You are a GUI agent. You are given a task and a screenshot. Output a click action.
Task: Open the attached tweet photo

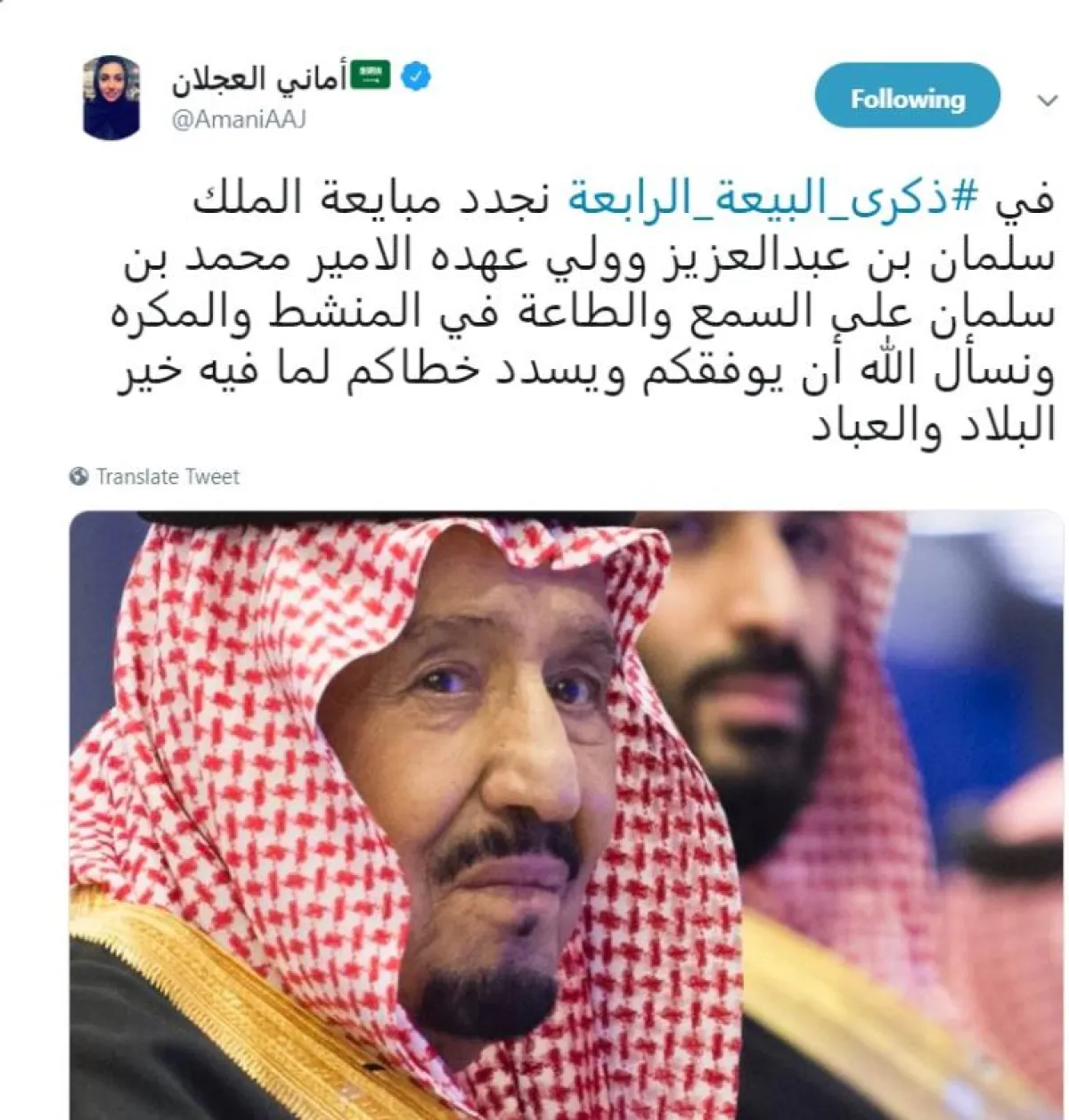567,815
